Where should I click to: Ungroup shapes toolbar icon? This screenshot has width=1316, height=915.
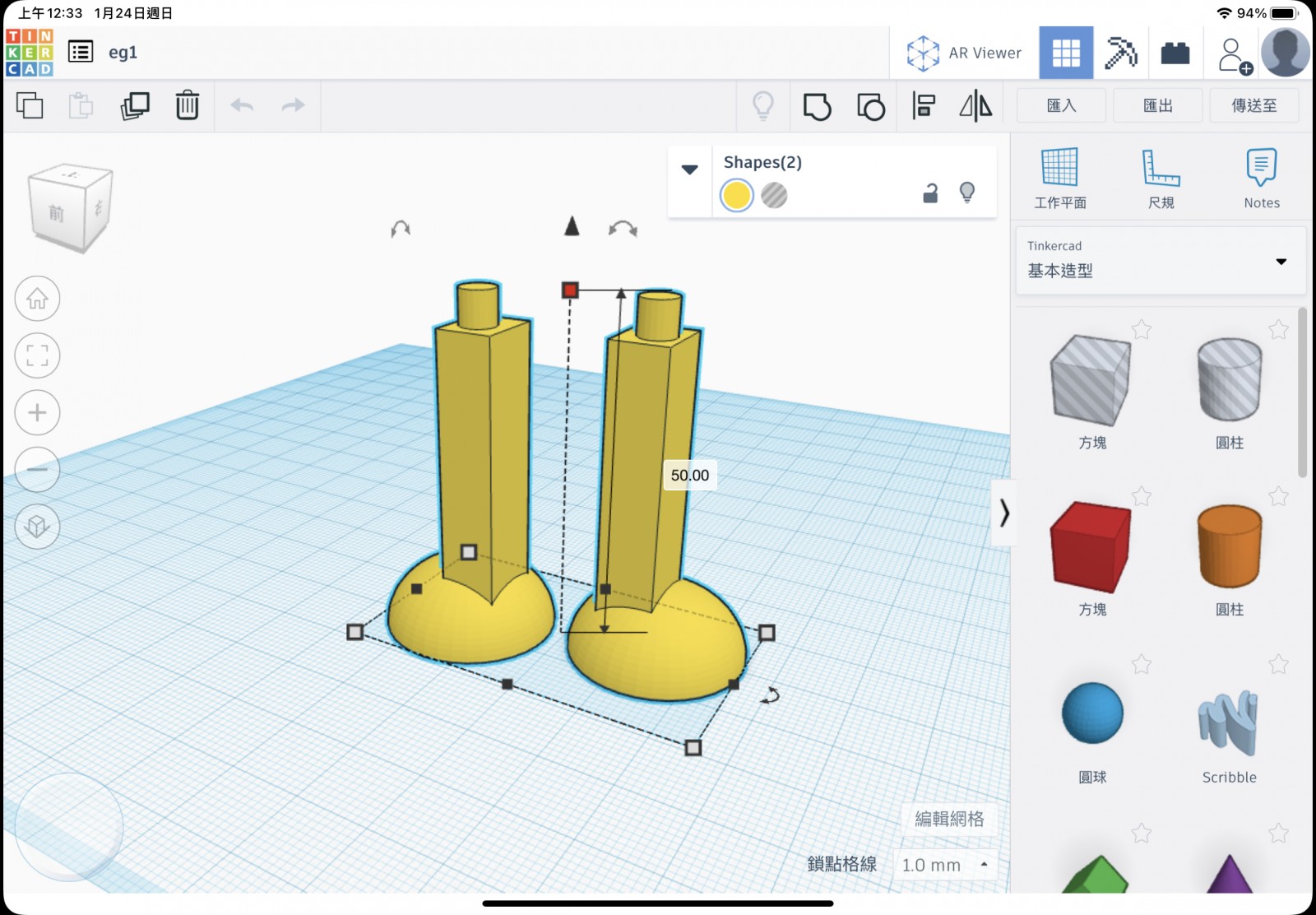[x=870, y=106]
